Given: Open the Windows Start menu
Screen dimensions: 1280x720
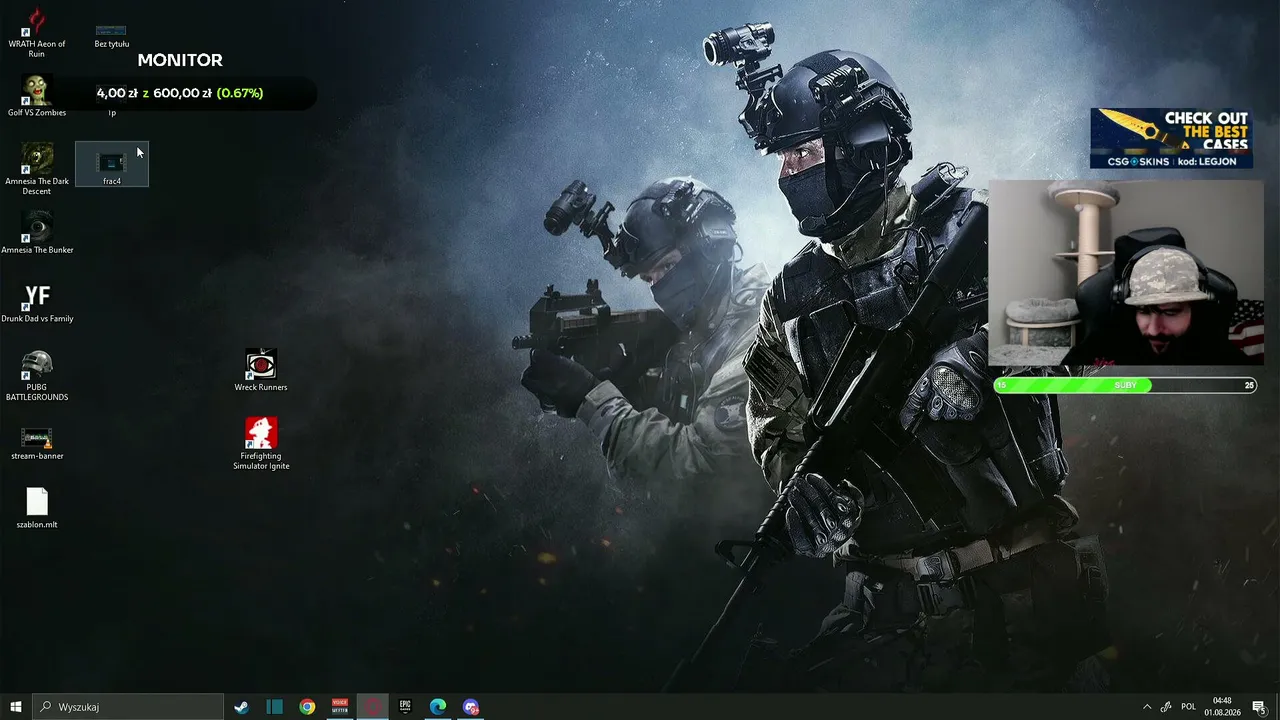Looking at the screenshot, I should [x=16, y=707].
